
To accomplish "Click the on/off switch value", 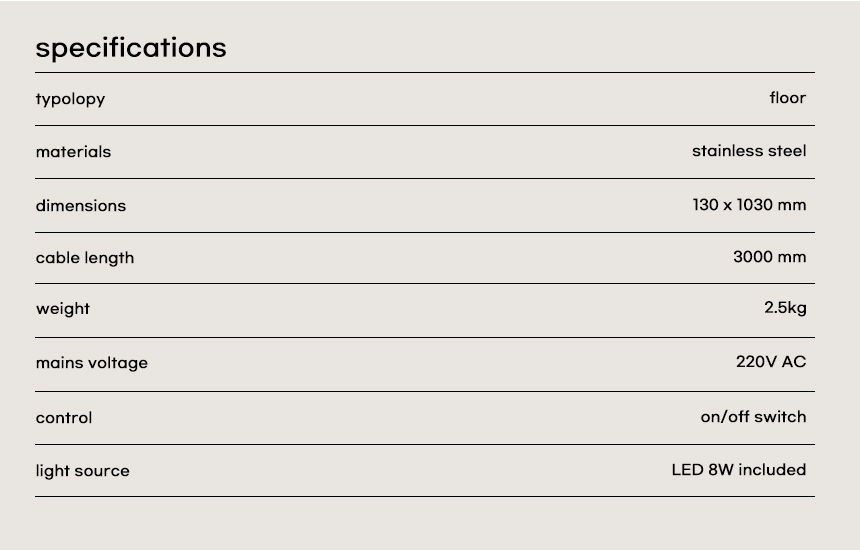I will coord(753,417).
